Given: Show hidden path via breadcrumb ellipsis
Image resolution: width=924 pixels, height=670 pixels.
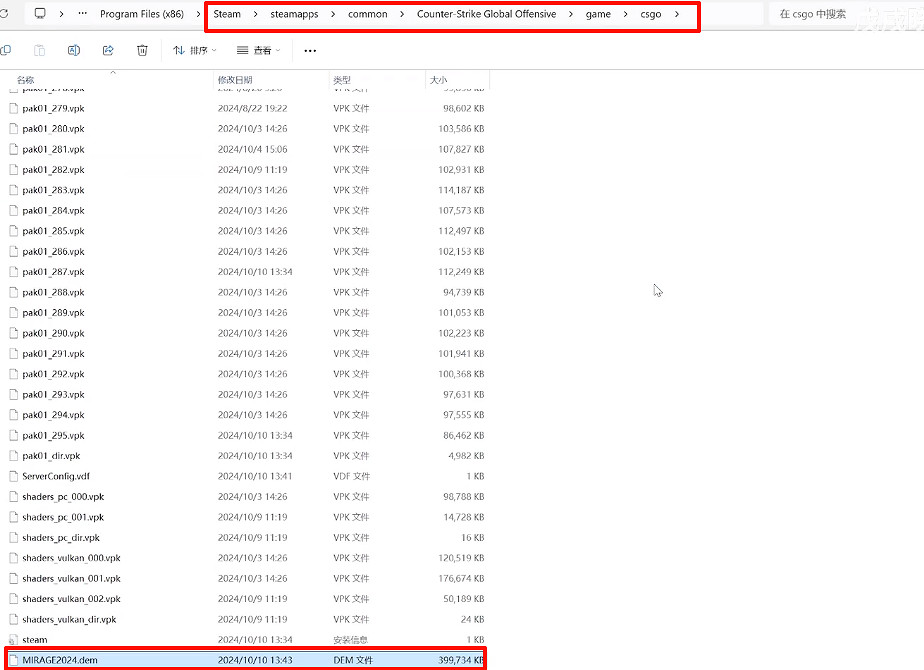Looking at the screenshot, I should click(x=82, y=14).
